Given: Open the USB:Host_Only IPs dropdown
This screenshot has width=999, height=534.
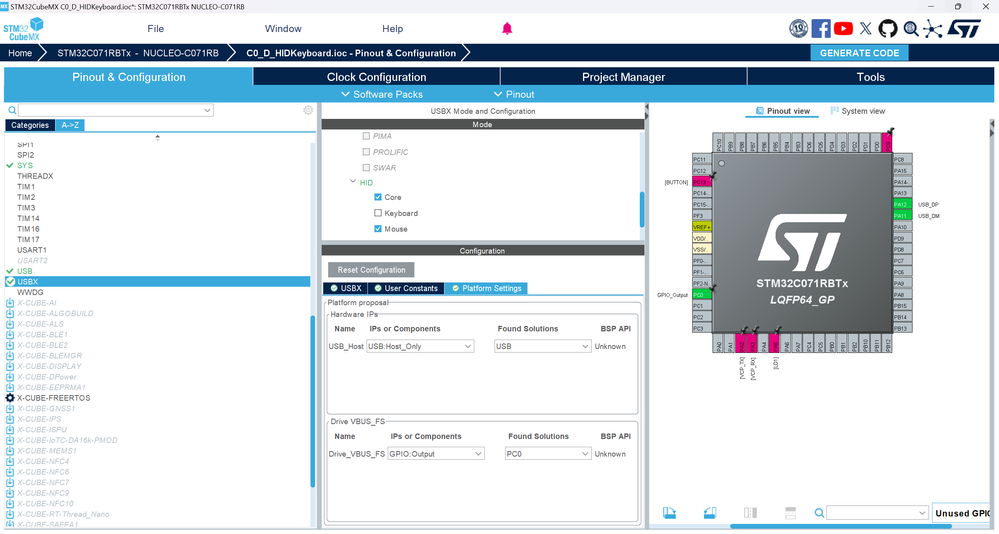Looking at the screenshot, I should pyautogui.click(x=420, y=347).
